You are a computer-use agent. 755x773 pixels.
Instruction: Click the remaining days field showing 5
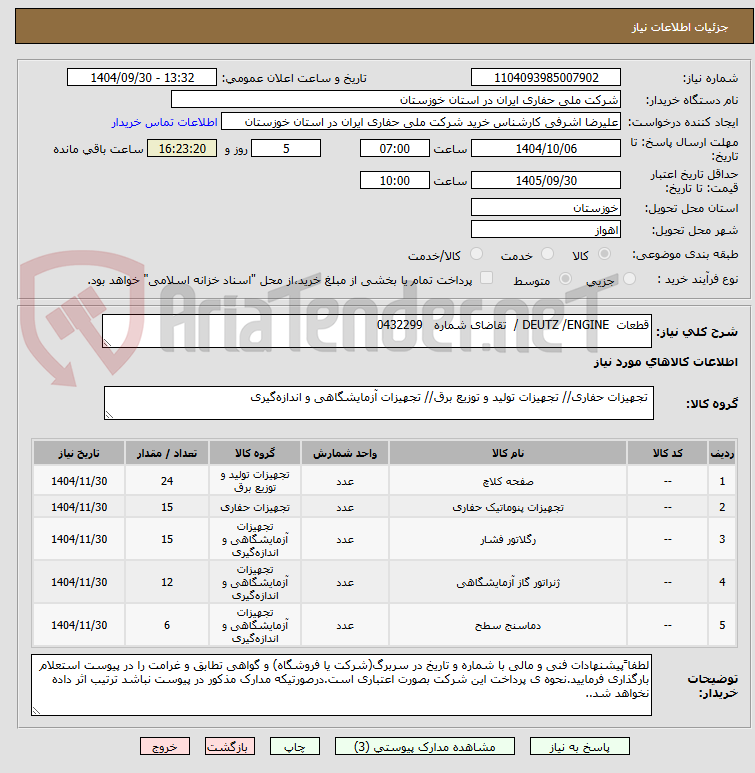click(286, 148)
